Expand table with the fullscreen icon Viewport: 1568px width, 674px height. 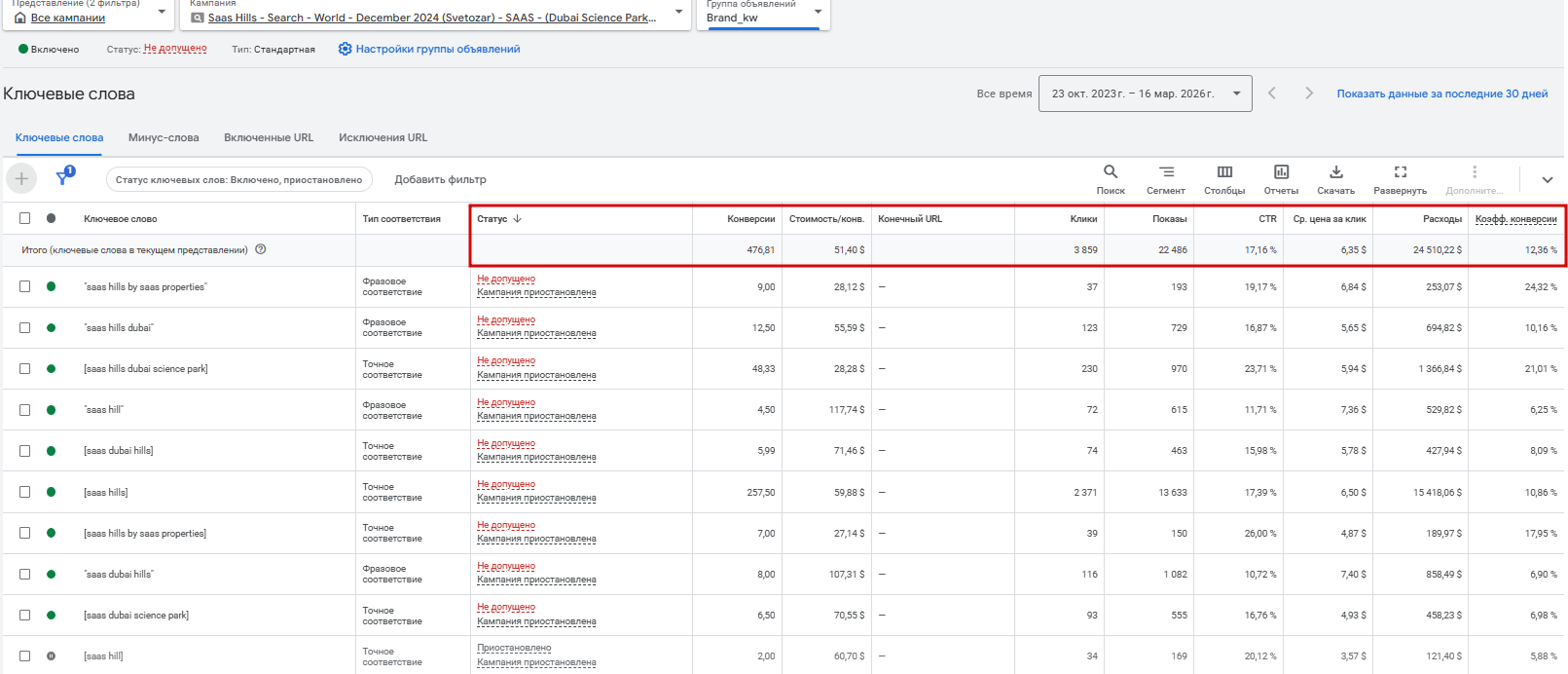pyautogui.click(x=1400, y=172)
